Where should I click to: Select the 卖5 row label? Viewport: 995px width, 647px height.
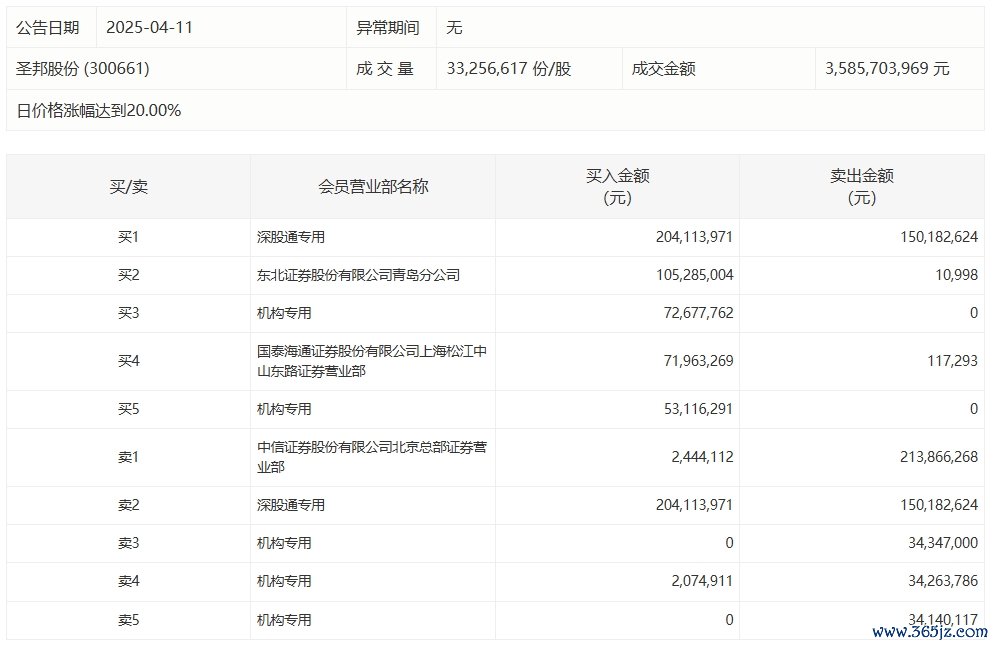click(x=128, y=620)
